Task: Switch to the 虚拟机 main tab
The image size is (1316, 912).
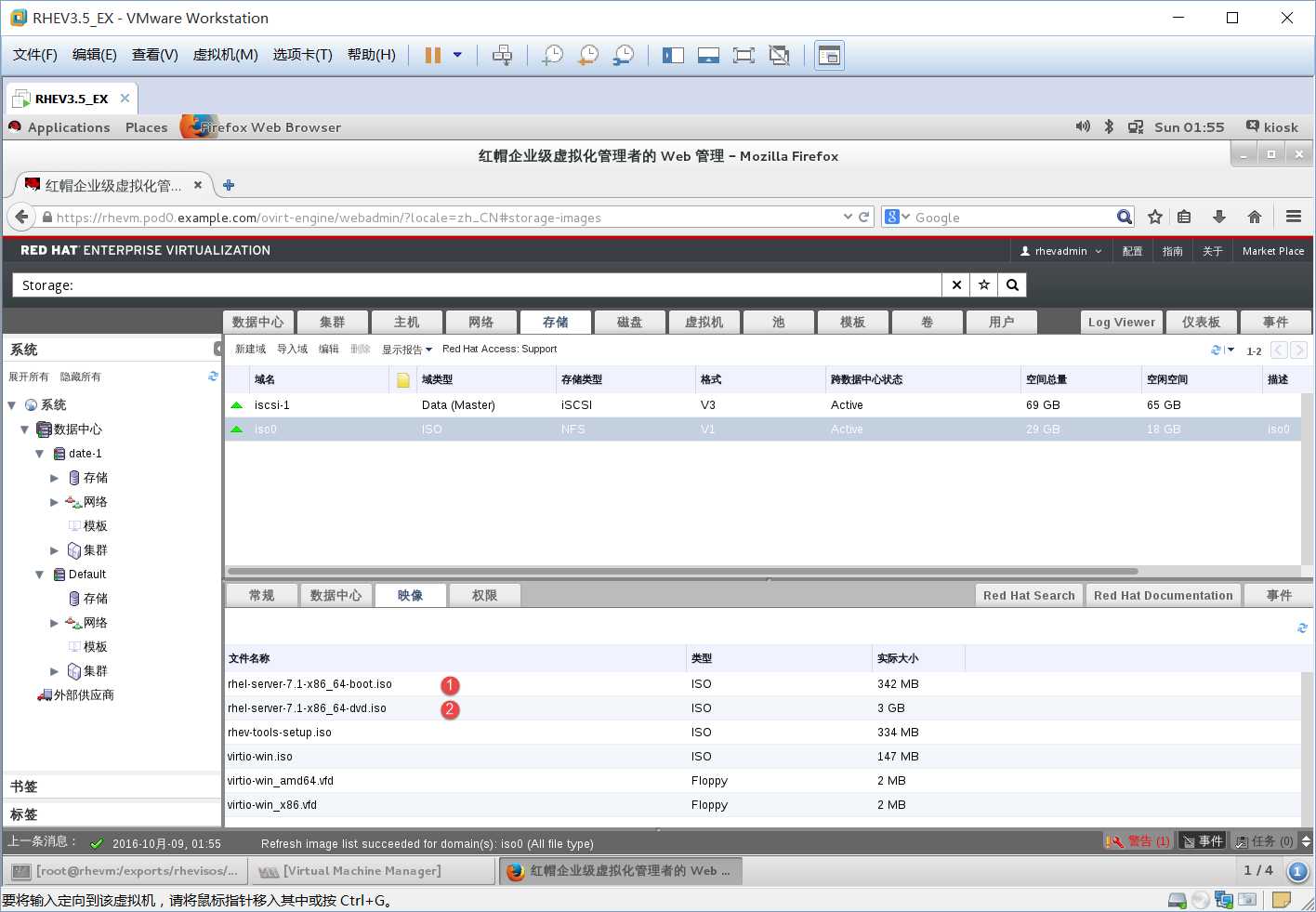Action: click(704, 322)
